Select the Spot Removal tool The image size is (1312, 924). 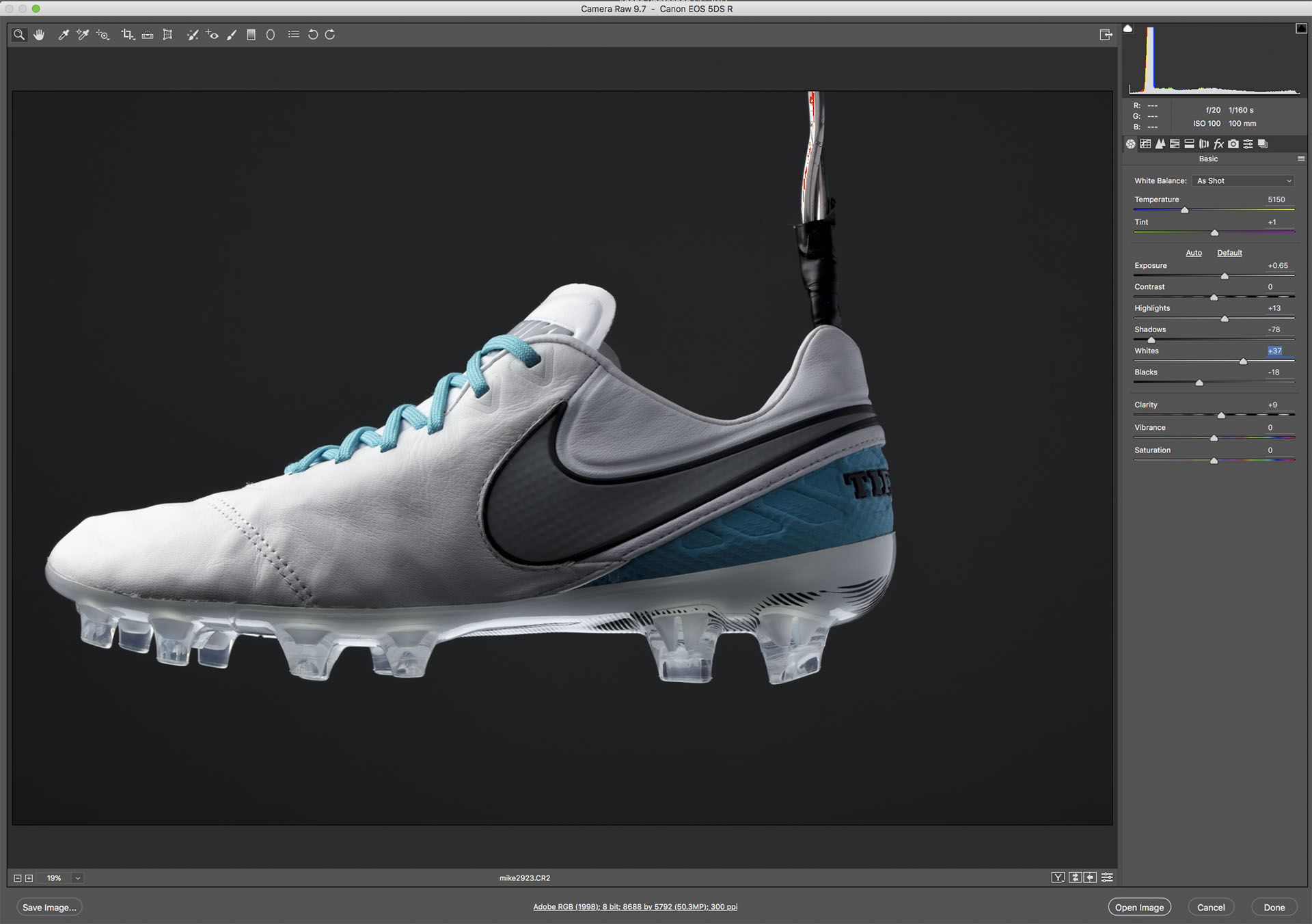coord(193,35)
